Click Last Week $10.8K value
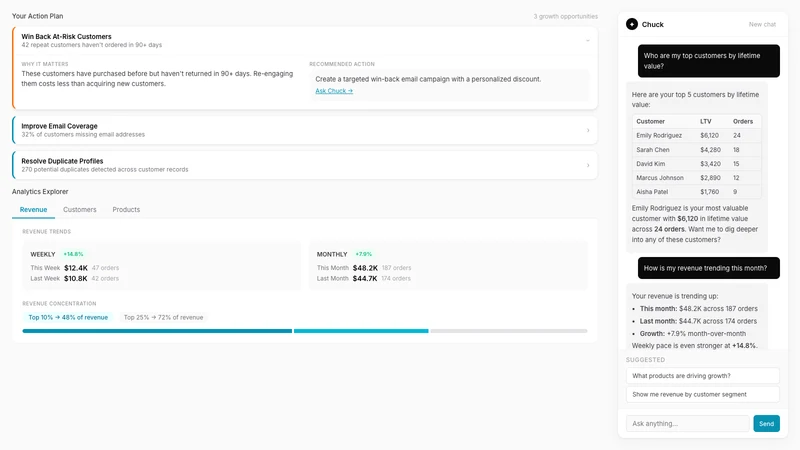 point(76,279)
